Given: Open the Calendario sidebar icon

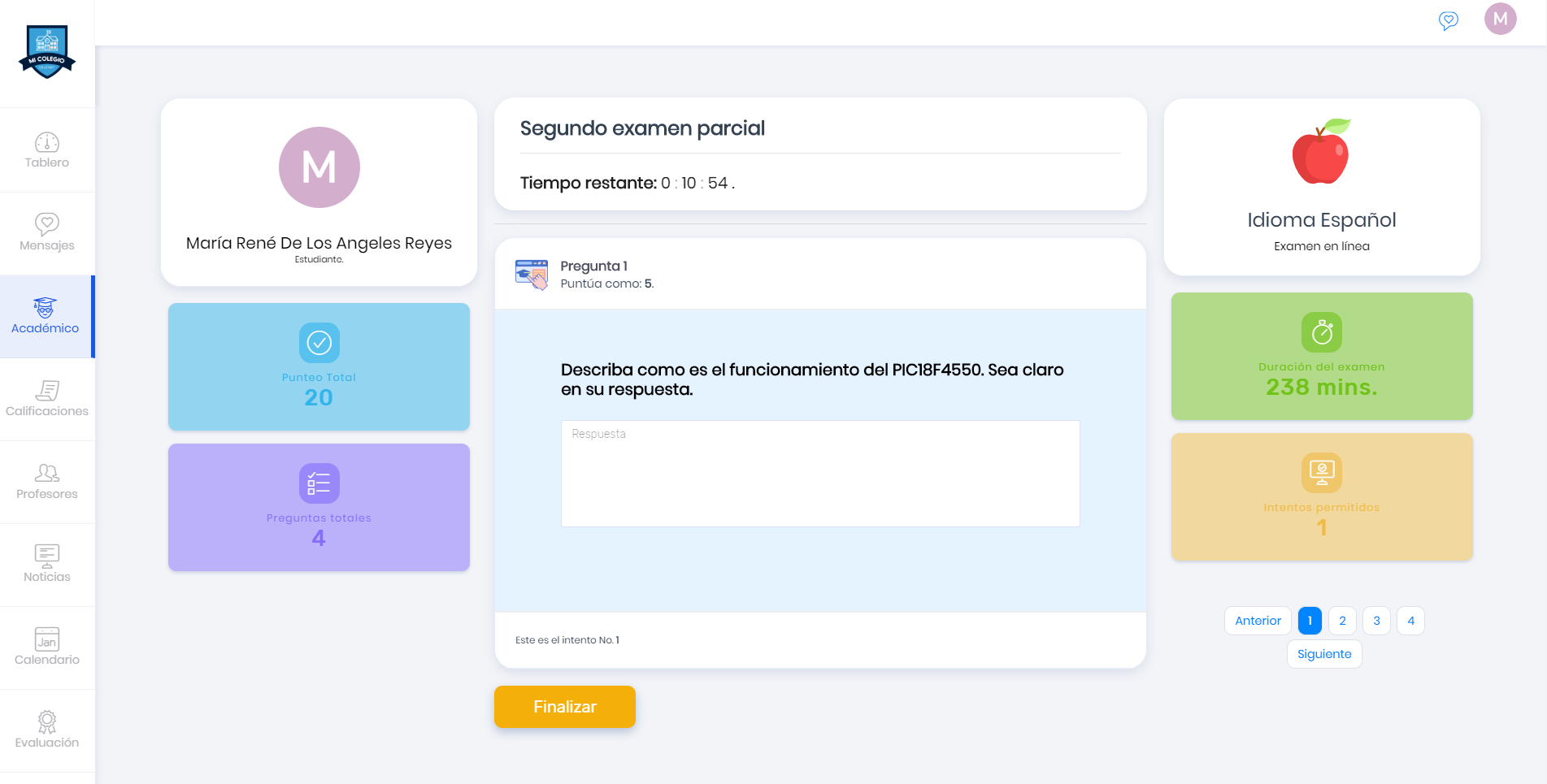Looking at the screenshot, I should coord(47,648).
